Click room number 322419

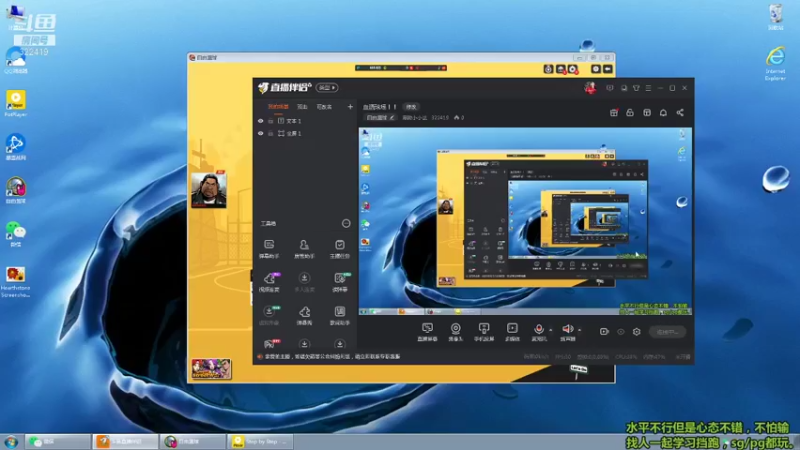[x=440, y=117]
